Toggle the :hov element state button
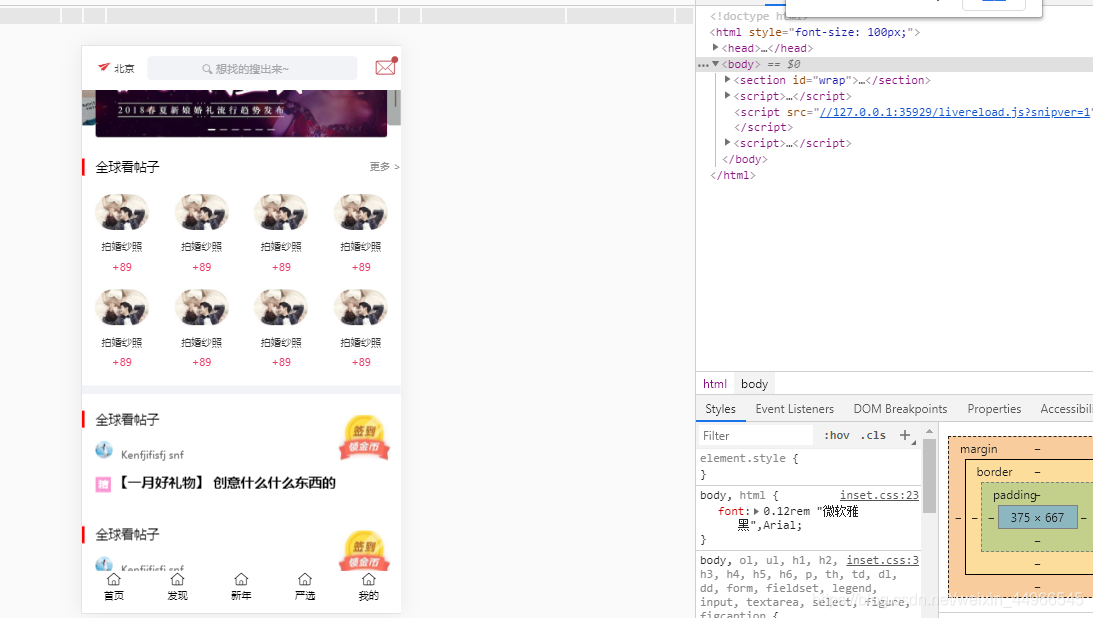The width and height of the screenshot is (1093, 618). [x=836, y=435]
